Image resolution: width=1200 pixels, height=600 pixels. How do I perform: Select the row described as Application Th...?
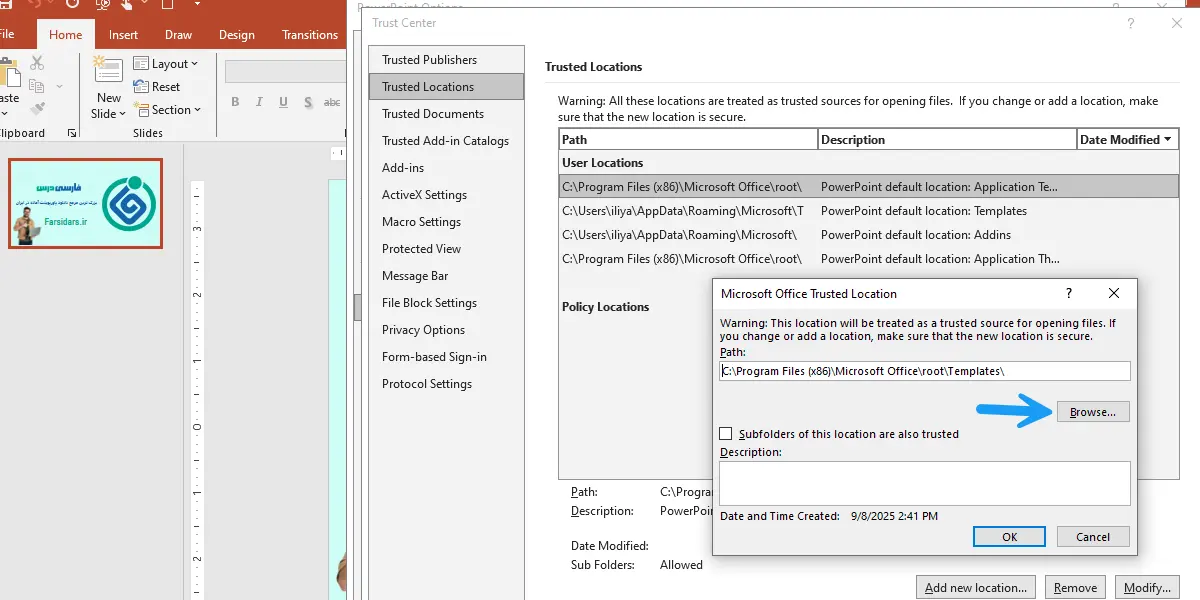coord(869,259)
